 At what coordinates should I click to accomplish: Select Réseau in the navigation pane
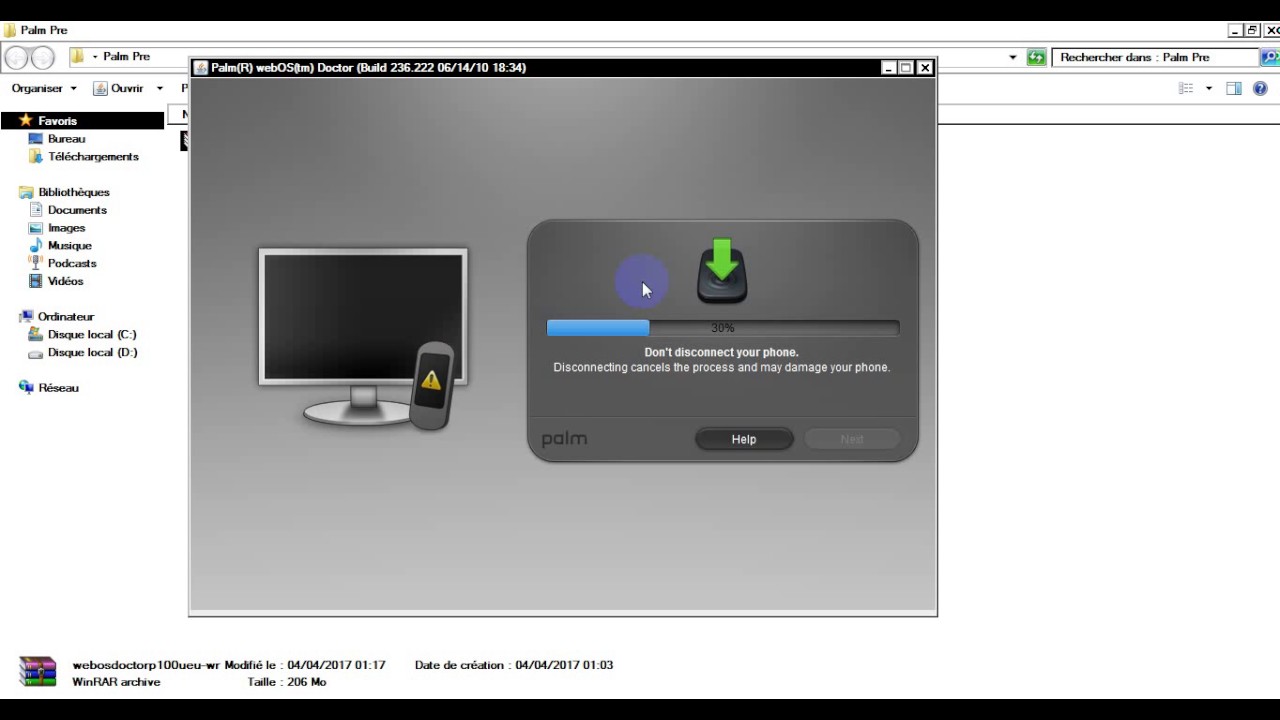[x=58, y=388]
